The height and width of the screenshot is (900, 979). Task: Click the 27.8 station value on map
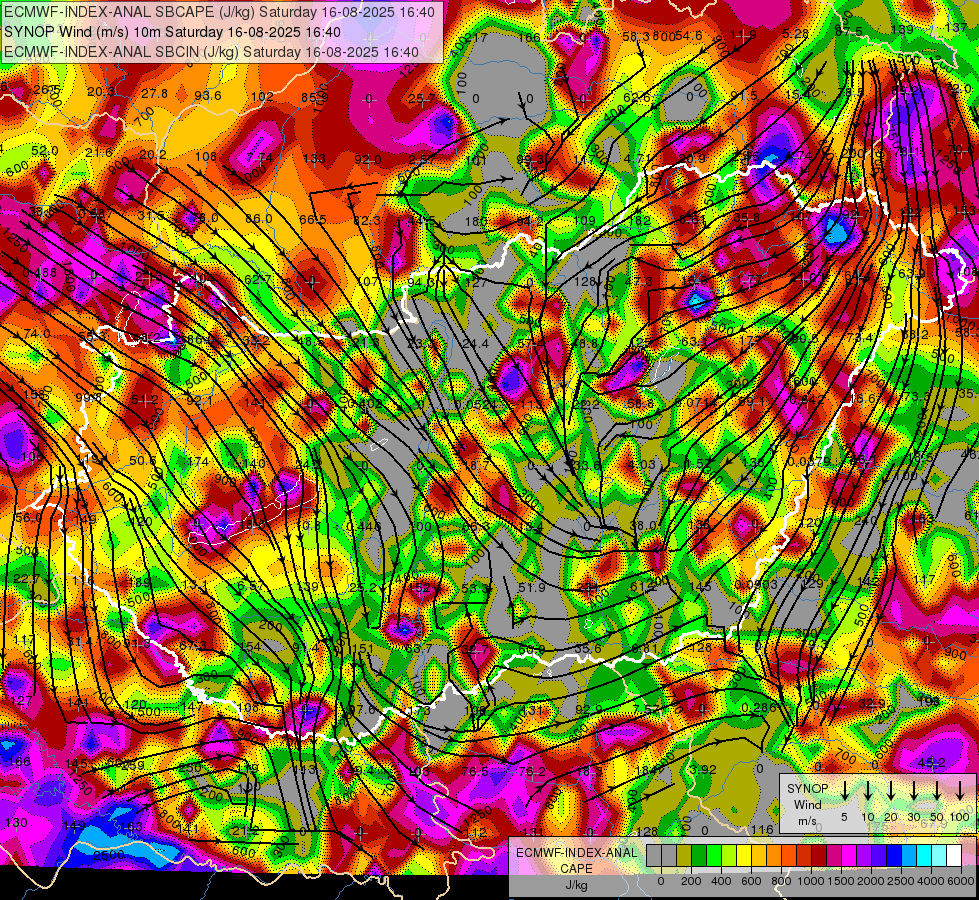pyautogui.click(x=154, y=94)
